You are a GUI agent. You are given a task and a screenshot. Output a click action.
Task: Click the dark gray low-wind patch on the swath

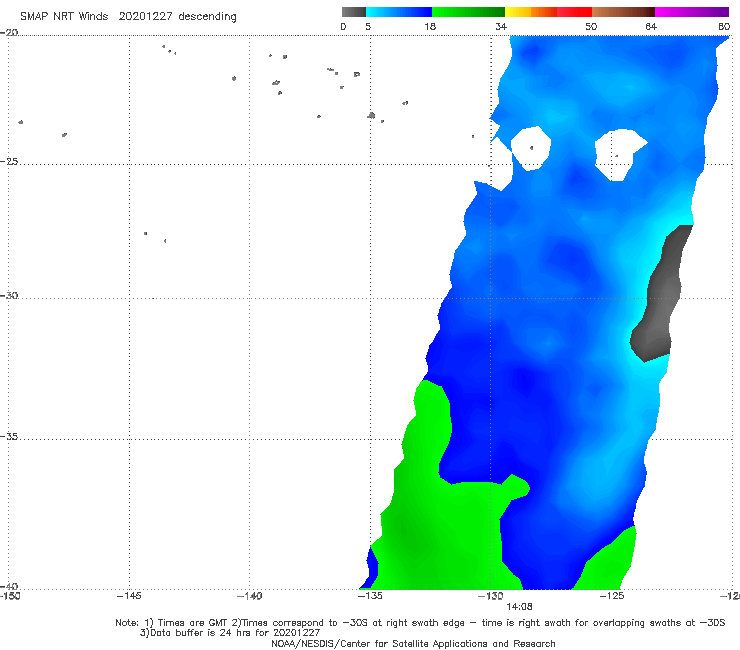(662, 295)
